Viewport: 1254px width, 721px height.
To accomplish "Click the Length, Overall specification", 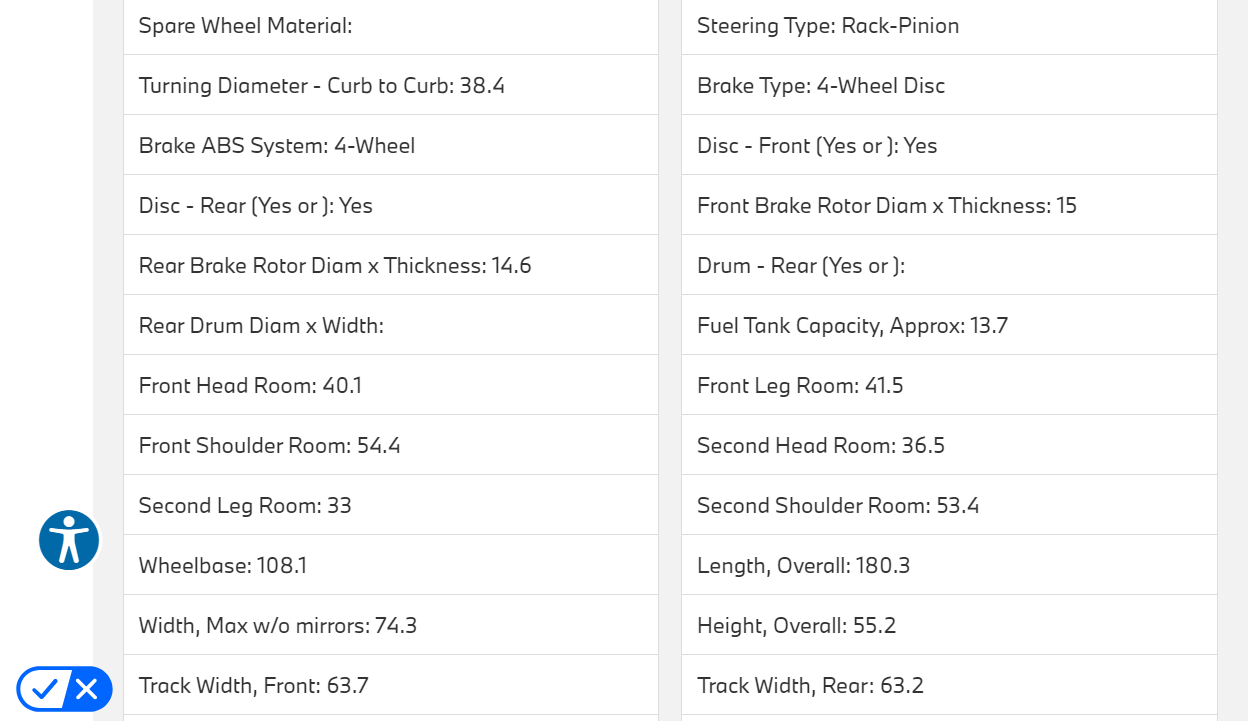I will point(803,566).
